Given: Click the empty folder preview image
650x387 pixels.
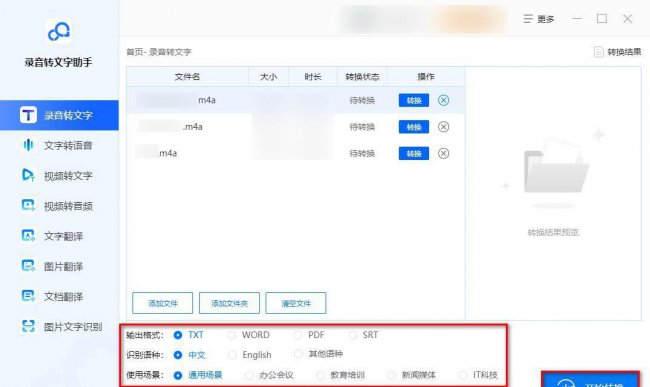Looking at the screenshot, I should pyautogui.click(x=556, y=167).
